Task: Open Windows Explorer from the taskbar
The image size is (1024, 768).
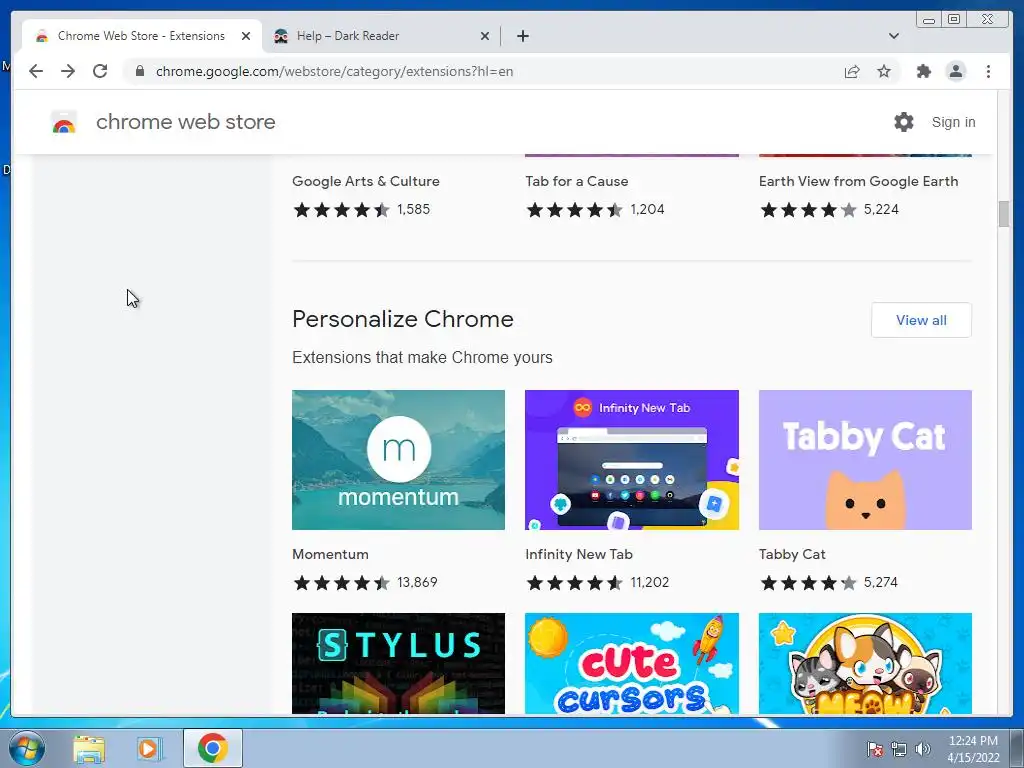Action: (x=89, y=748)
